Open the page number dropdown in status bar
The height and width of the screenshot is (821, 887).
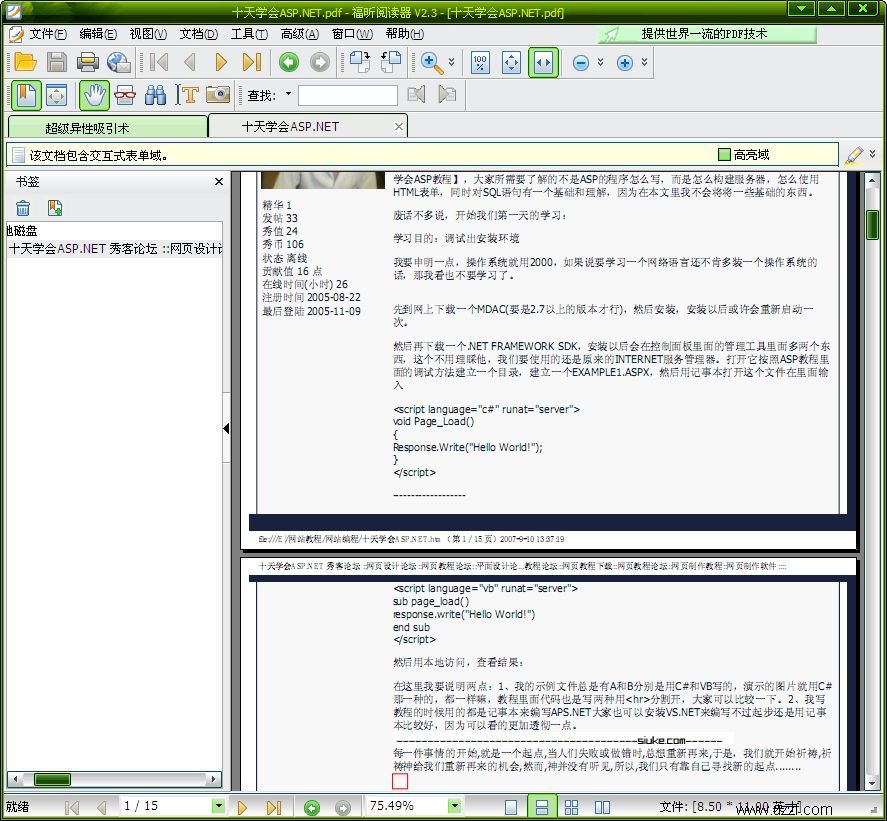218,806
